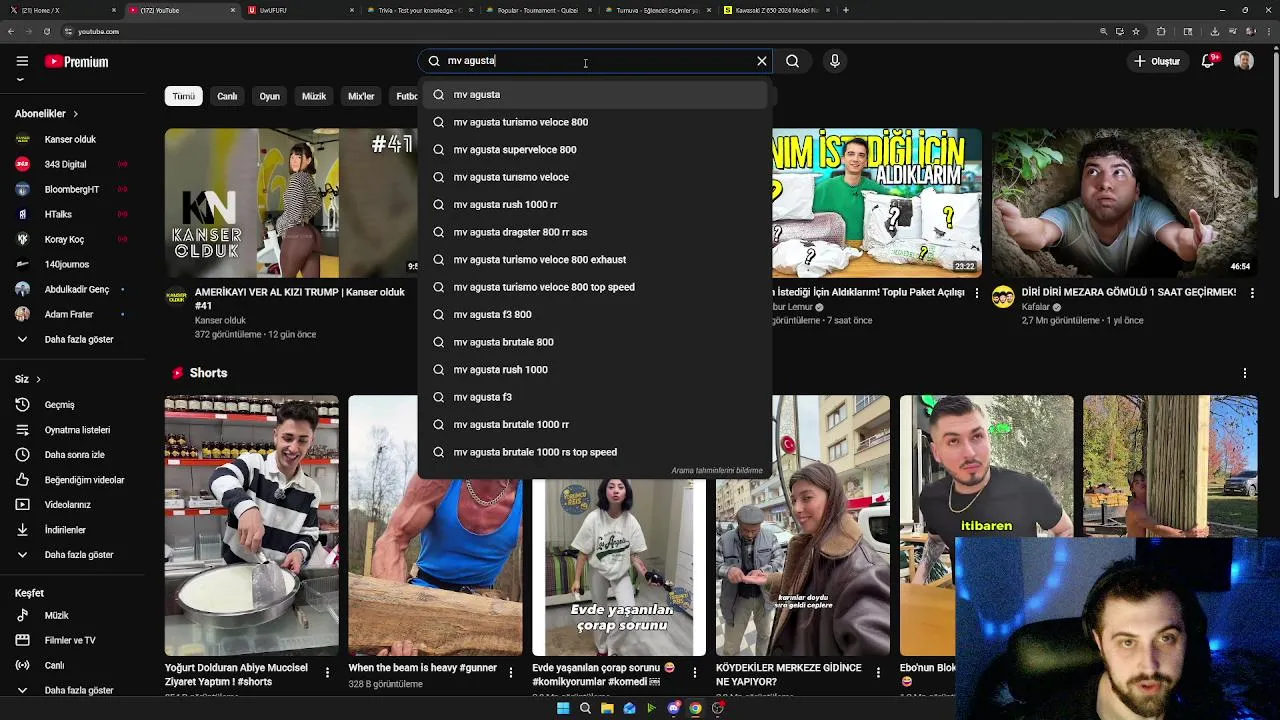Open options for 'Yoğurt Dolduran Abiye' short

click(327, 673)
